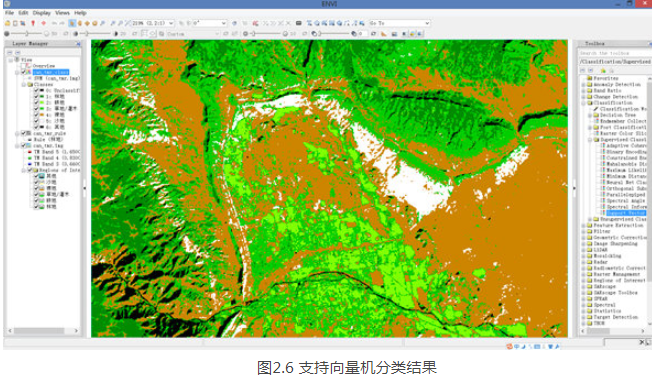Click the Layer Manager horizontal scrollbar
652x379 pixels.
point(40,331)
